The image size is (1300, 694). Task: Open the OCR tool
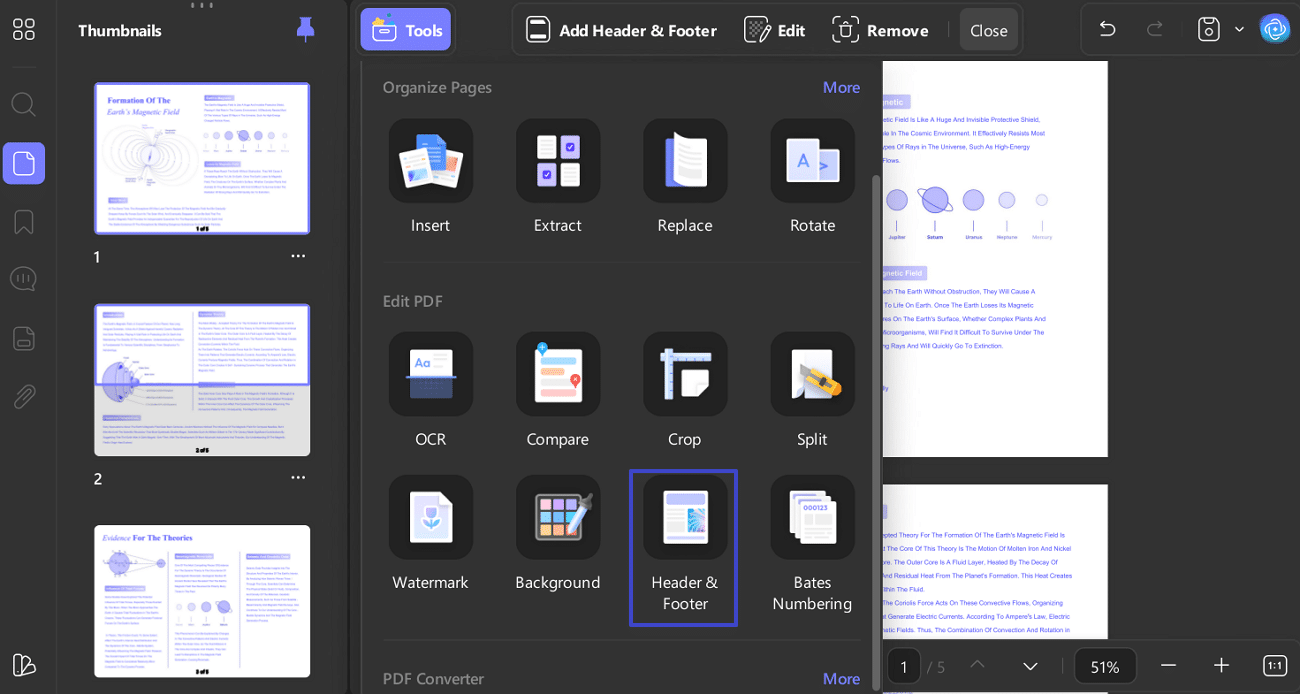click(x=430, y=375)
